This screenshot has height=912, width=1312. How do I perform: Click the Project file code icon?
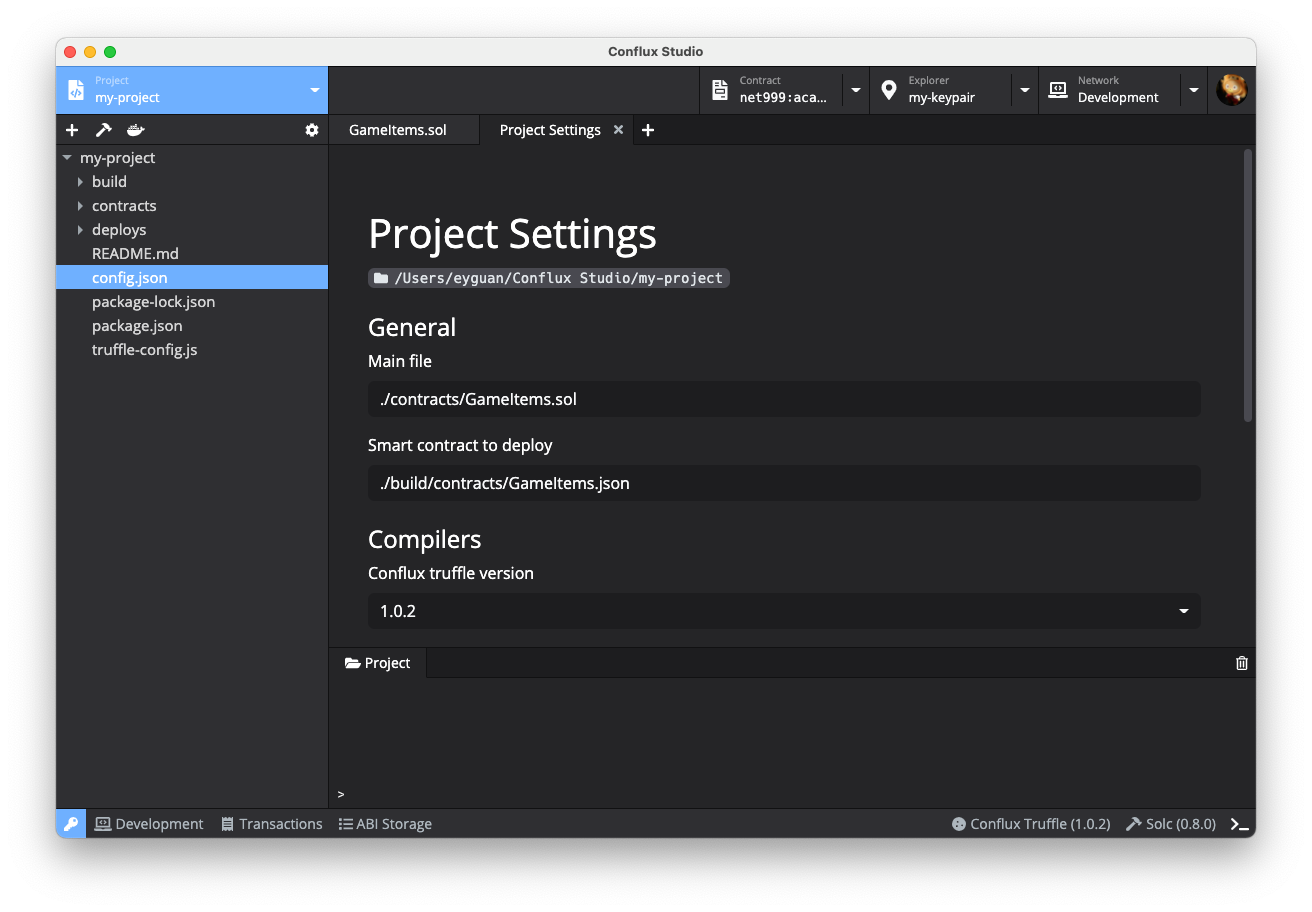(x=76, y=90)
